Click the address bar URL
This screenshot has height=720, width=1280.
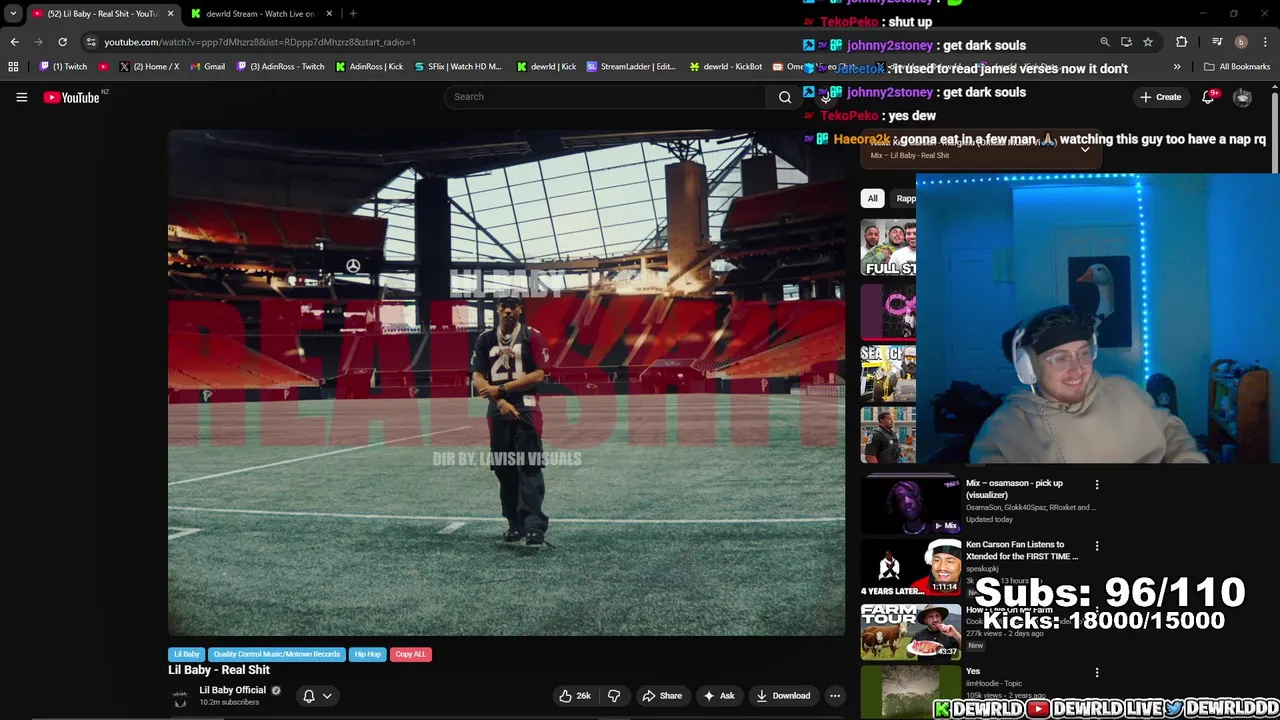[x=260, y=42]
